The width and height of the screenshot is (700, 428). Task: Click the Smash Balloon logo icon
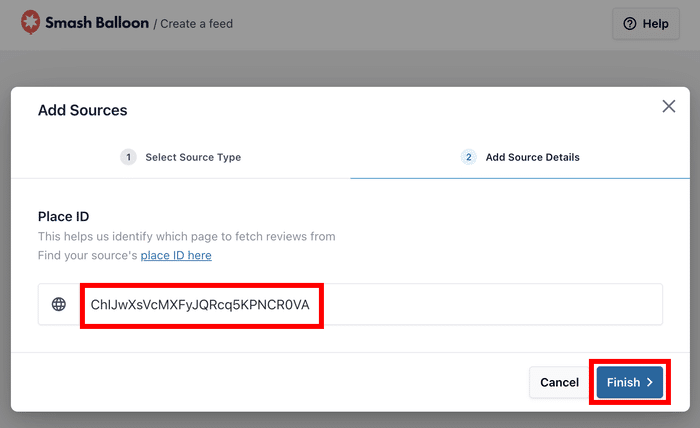[x=30, y=22]
